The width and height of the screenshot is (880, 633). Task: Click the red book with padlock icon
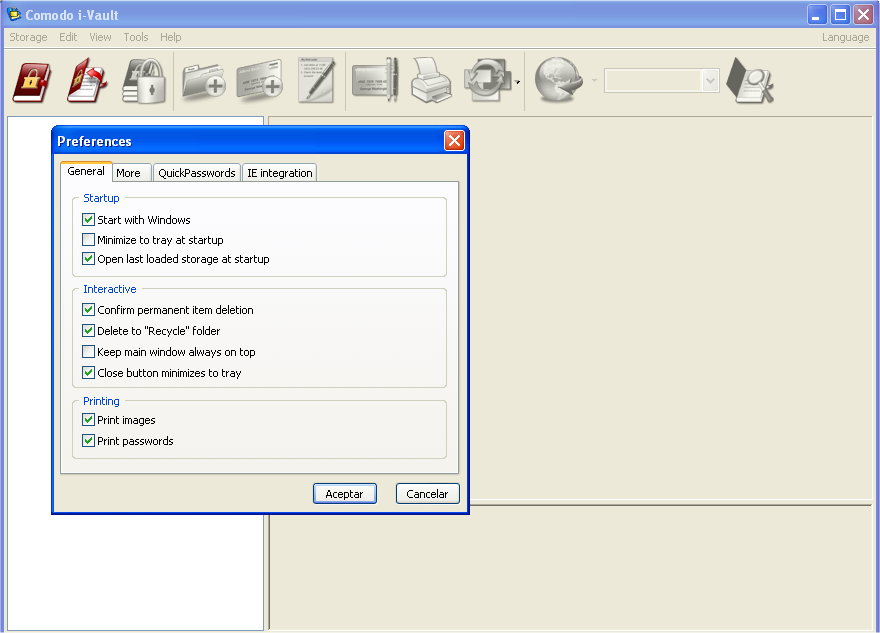point(32,82)
